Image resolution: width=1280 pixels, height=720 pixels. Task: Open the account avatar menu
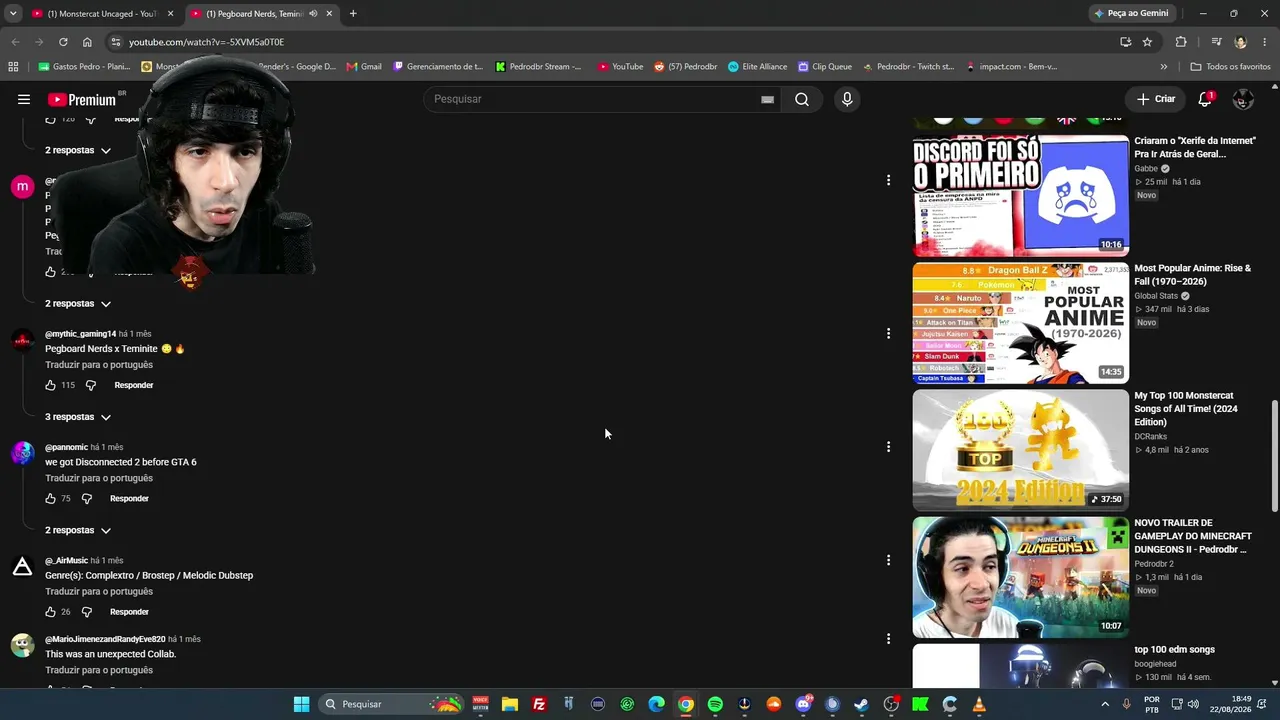coord(1243,99)
